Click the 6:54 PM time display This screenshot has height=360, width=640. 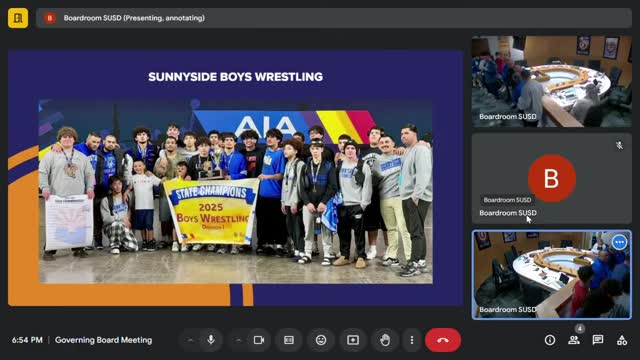[27, 340]
